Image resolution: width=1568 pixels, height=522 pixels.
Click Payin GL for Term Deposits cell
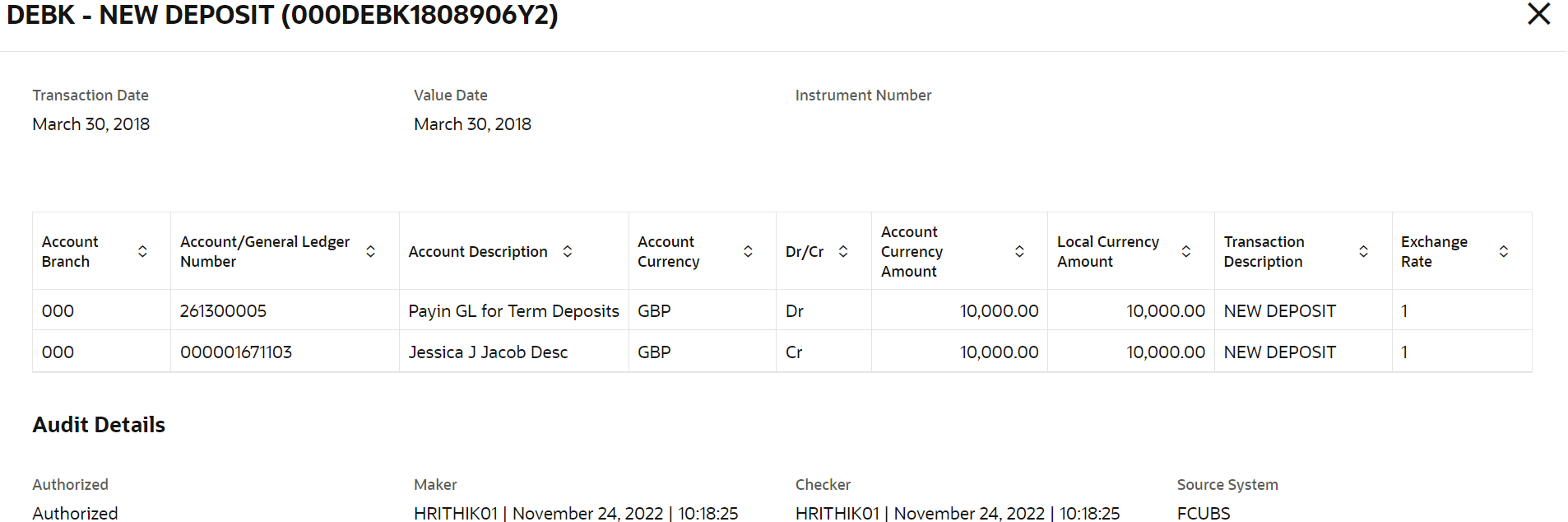pyautogui.click(x=513, y=310)
